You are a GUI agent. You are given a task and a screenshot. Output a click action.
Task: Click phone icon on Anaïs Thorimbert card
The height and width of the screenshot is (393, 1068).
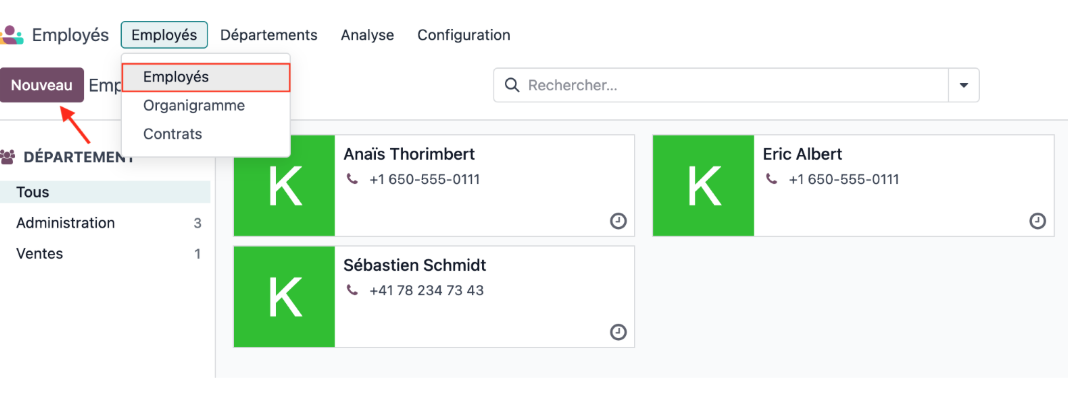point(352,180)
